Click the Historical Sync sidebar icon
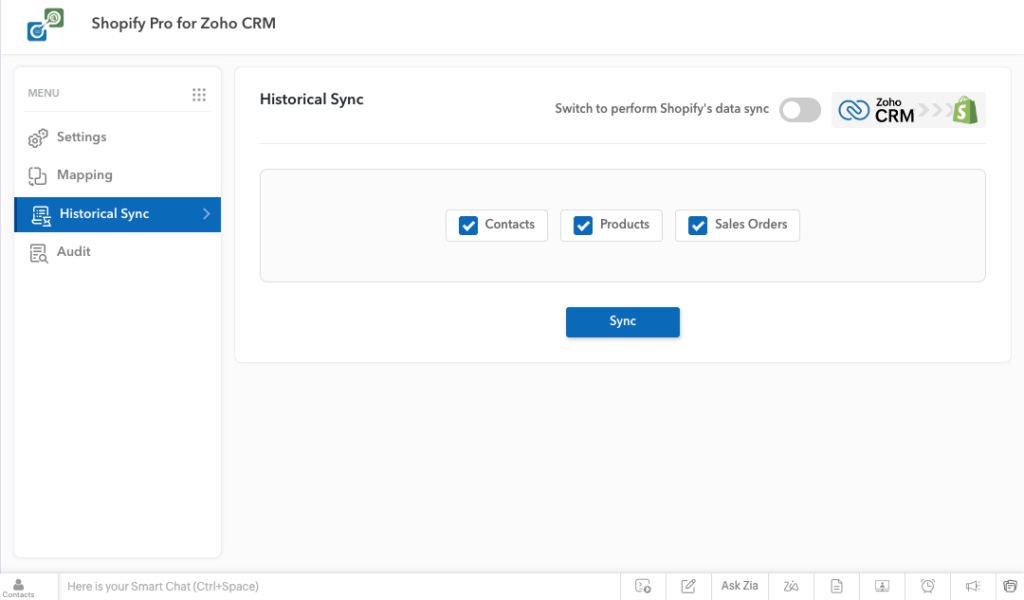This screenshot has width=1024, height=600. point(40,215)
